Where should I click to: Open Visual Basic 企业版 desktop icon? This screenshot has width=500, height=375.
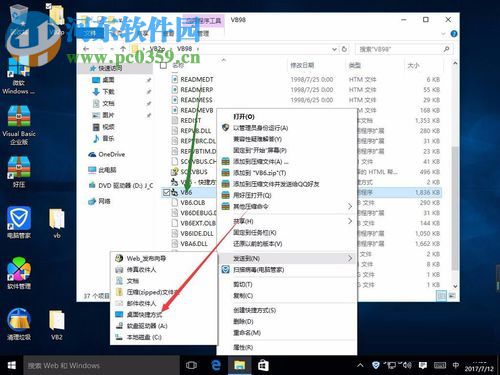click(19, 126)
